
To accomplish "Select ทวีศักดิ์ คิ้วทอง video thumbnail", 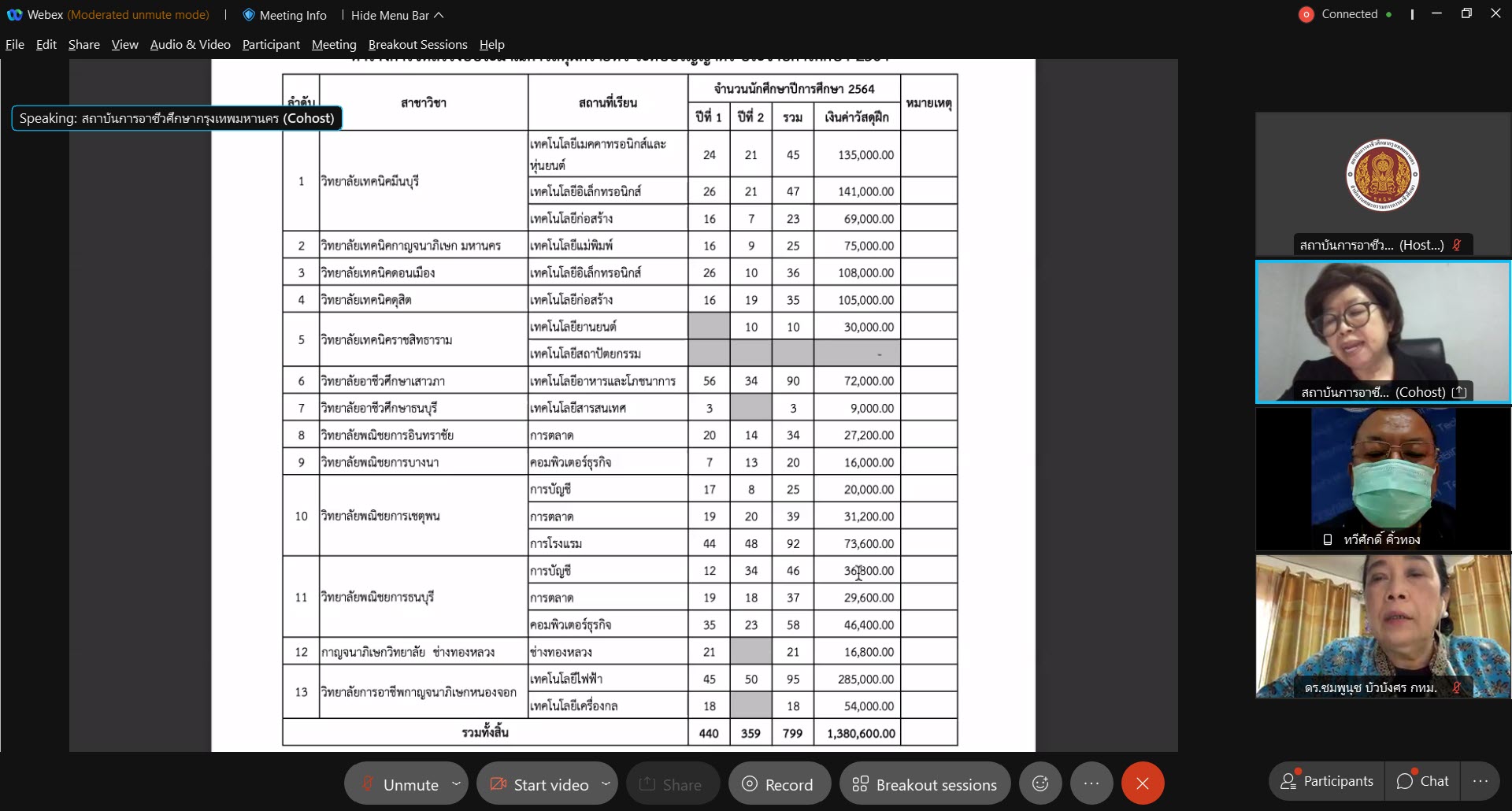I will (x=1383, y=479).
